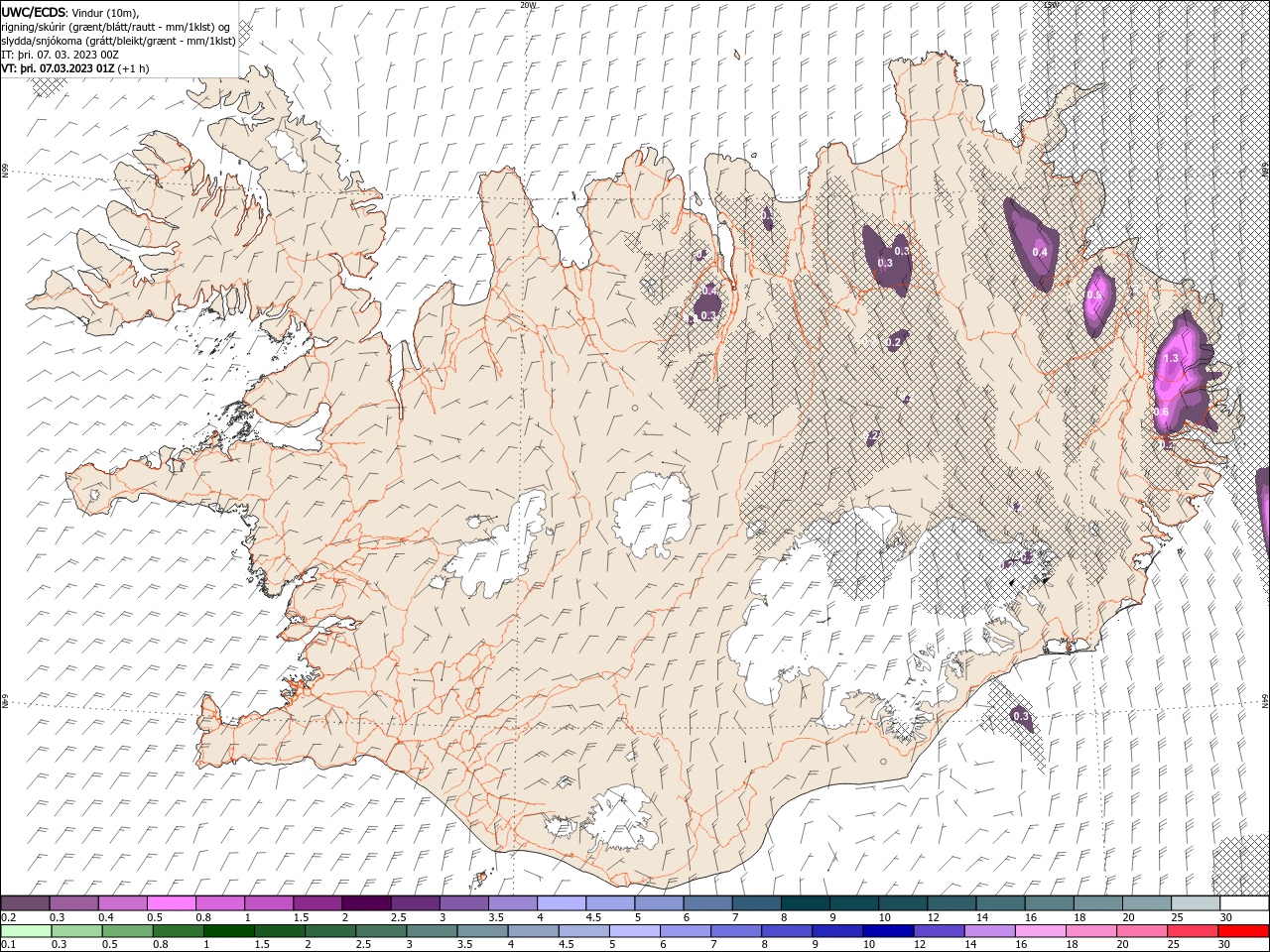The height and width of the screenshot is (952, 1270).
Task: Click the '20W' longitude label at the top
Action: 528,5
